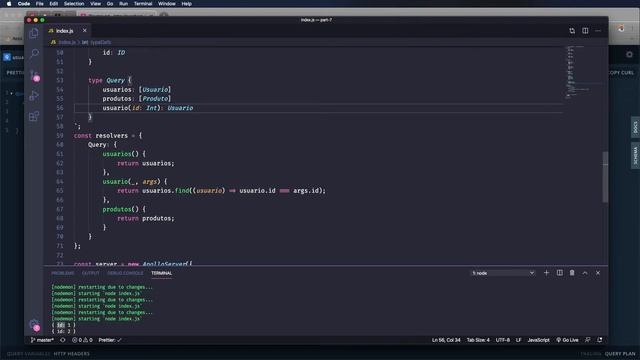Open notifications bell in status bar
The image size is (640, 360).
pyautogui.click(x=600, y=340)
